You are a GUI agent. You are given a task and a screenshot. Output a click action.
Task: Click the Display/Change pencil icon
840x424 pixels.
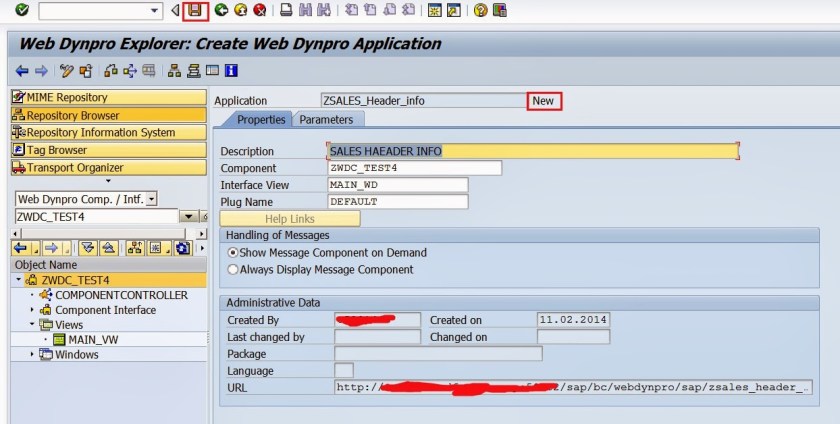(67, 71)
